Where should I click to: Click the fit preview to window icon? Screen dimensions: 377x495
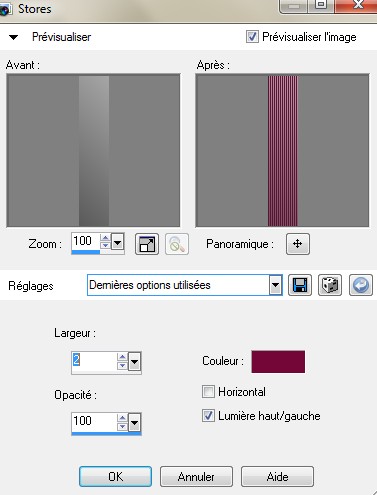pos(147,244)
